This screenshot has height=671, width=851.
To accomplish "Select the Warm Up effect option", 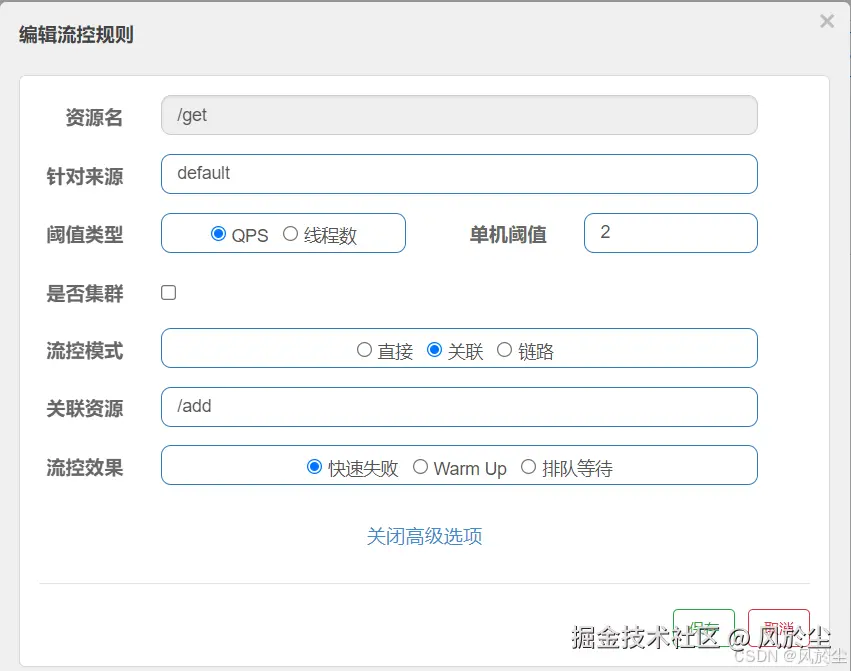I will coord(421,466).
